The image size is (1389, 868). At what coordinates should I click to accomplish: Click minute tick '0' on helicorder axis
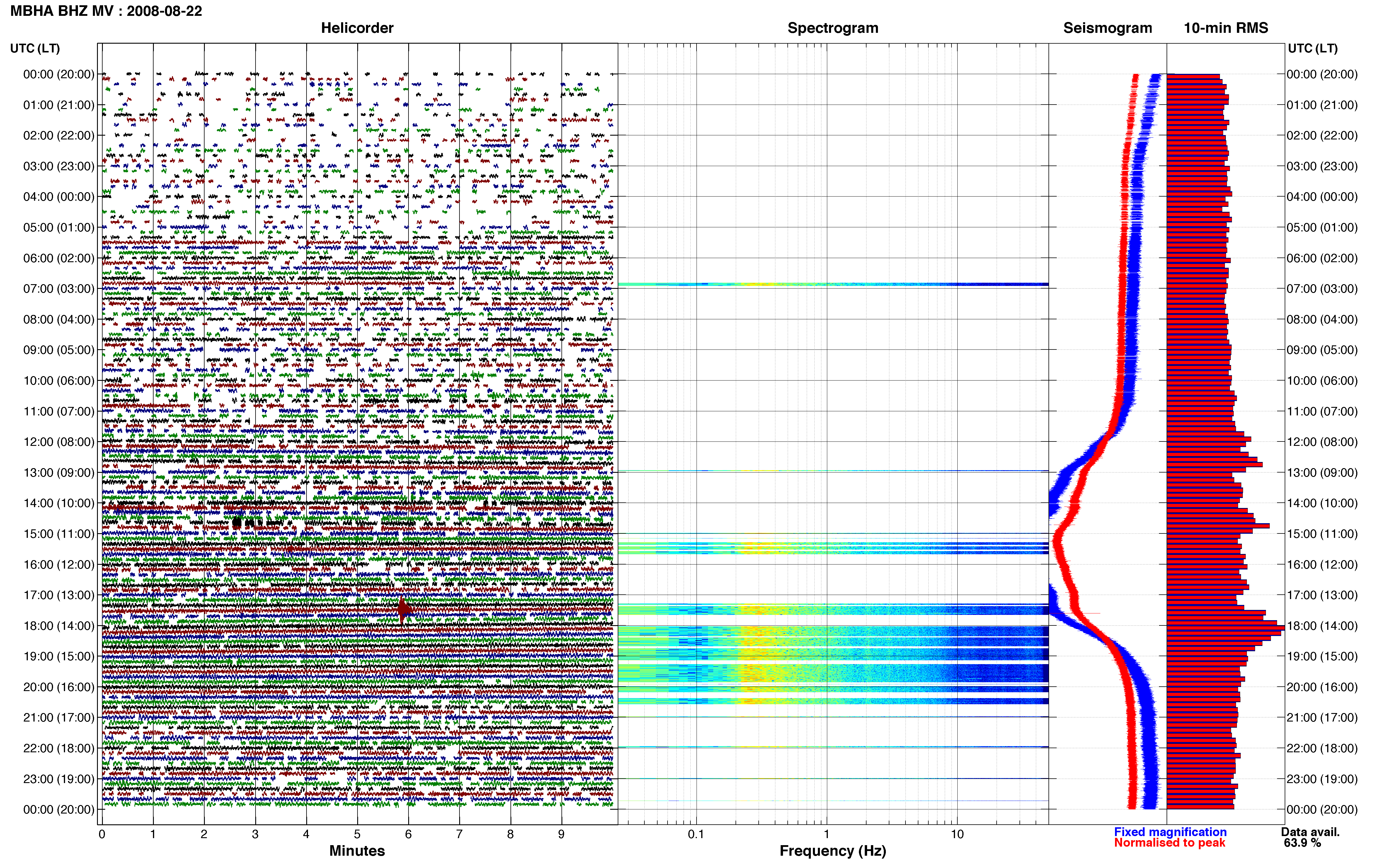102,834
